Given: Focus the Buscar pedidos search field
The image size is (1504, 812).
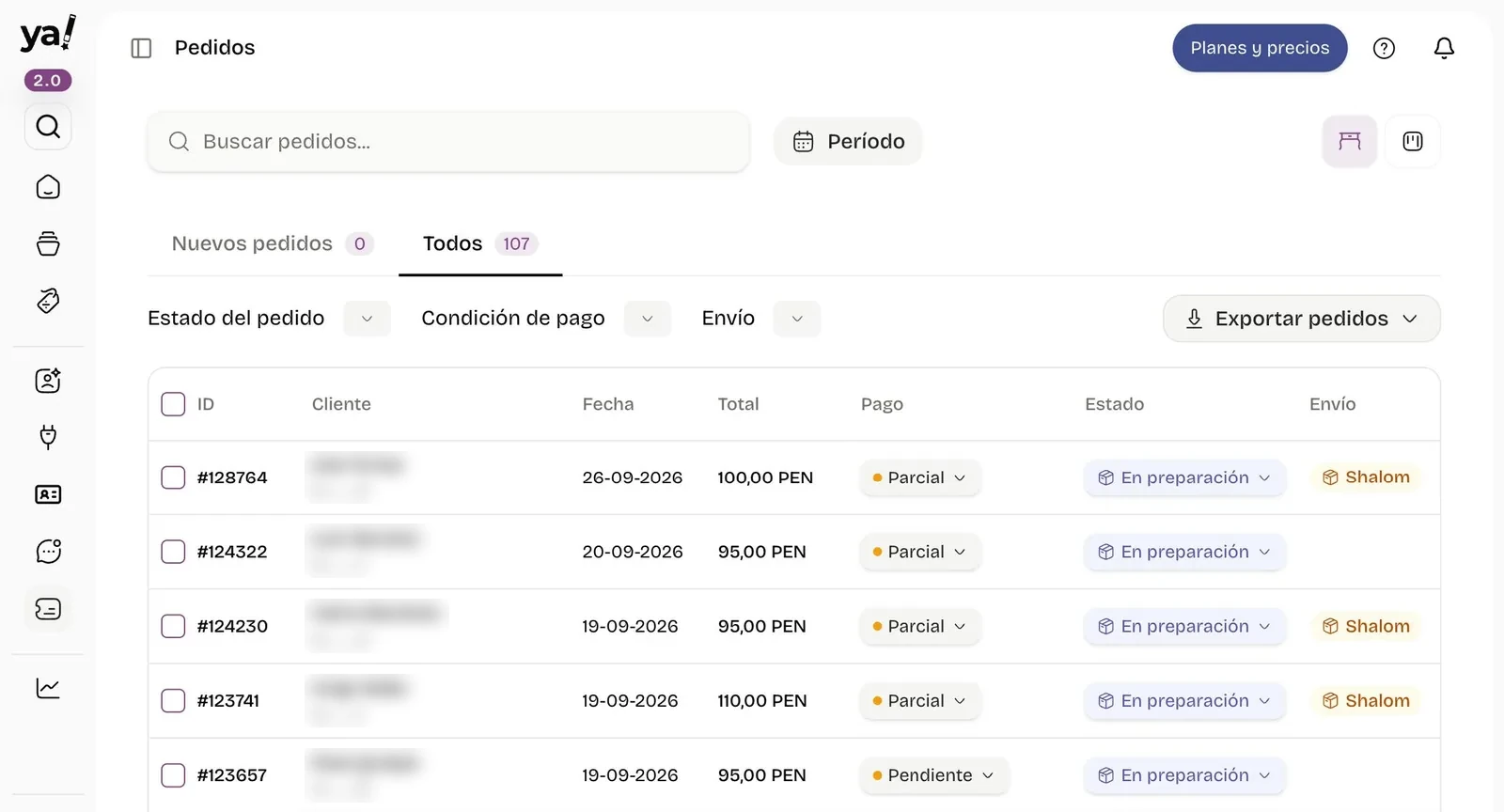Looking at the screenshot, I should (448, 141).
